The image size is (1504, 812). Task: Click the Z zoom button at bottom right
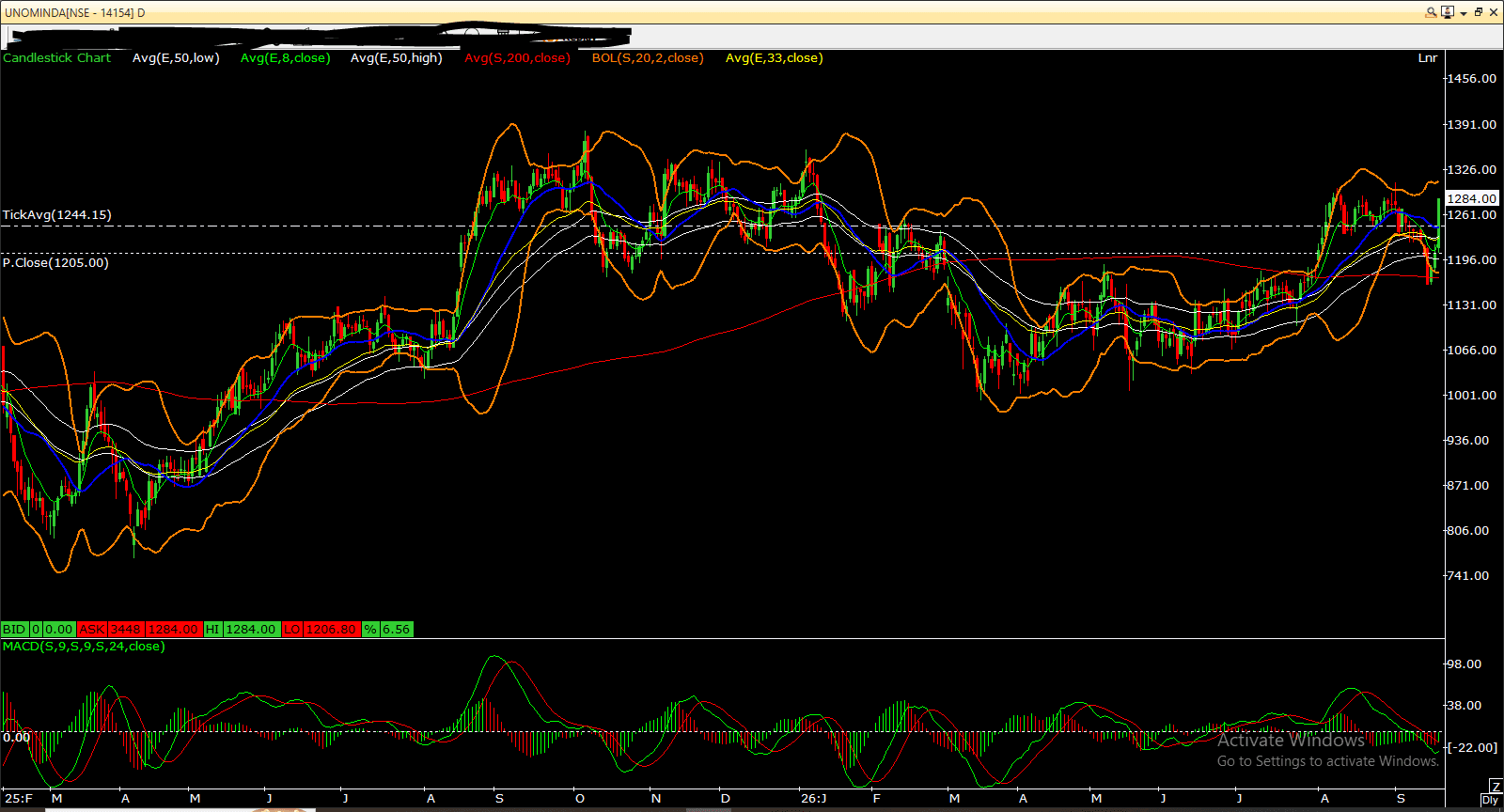1496,787
